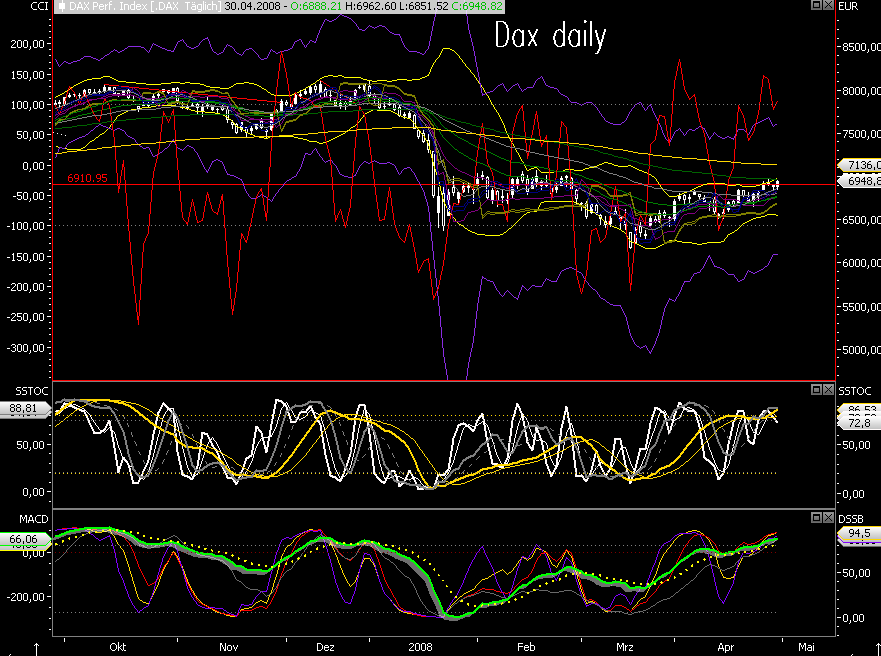Click the 6948,8 price tag on right axis
The height and width of the screenshot is (656, 881).
pos(859,181)
